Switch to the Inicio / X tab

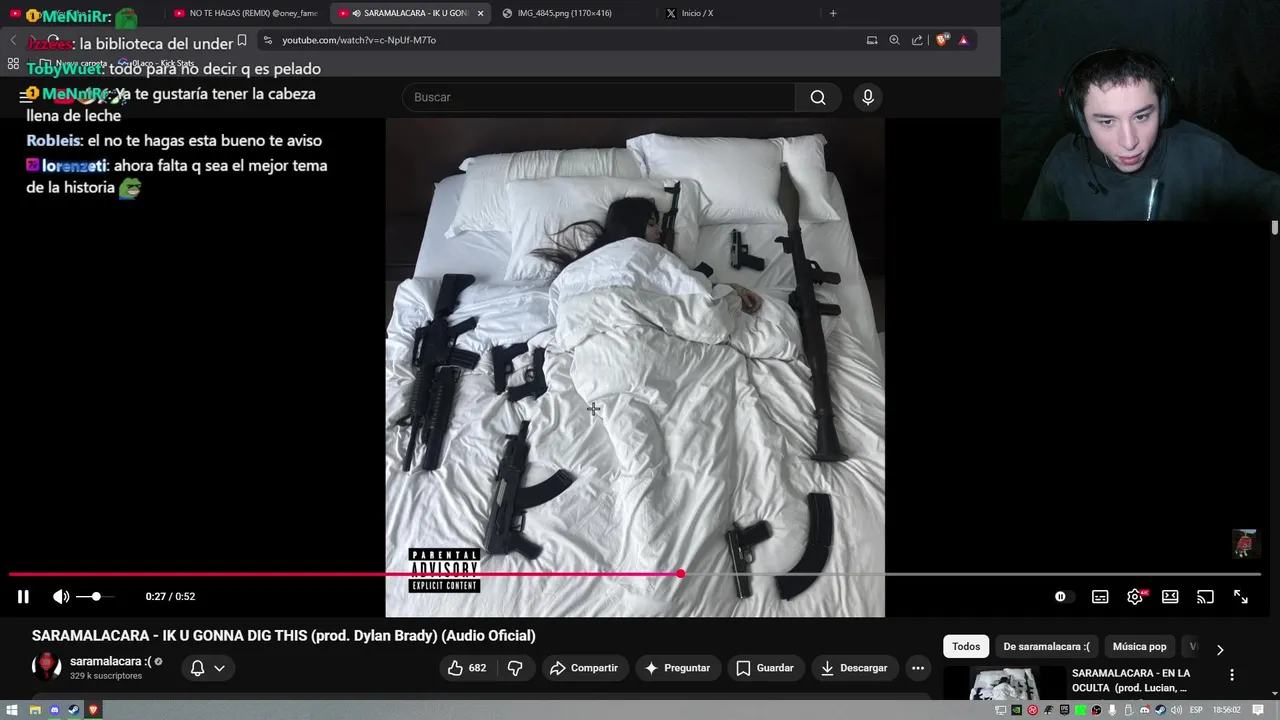point(697,13)
